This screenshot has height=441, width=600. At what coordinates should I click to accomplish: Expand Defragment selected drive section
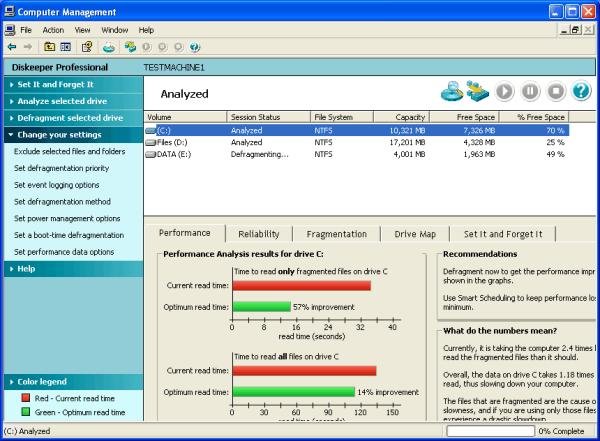point(73,118)
